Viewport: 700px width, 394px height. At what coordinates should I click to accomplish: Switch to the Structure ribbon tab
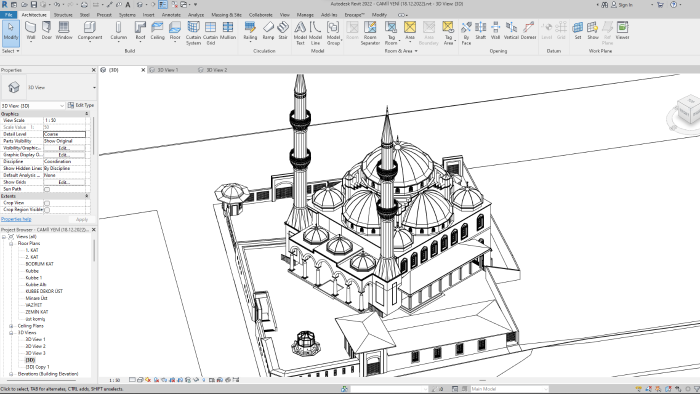(x=63, y=15)
